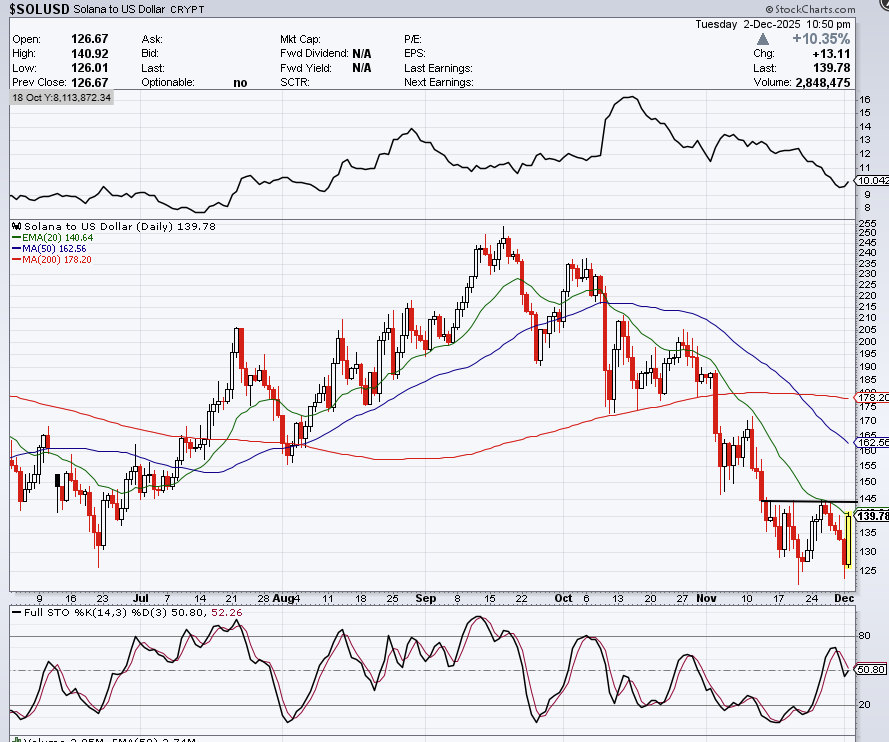Viewport: 889px width, 742px height.
Task: Click the 18 Oct Y:8,113,872.34 crosshair readout
Action: tap(62, 97)
